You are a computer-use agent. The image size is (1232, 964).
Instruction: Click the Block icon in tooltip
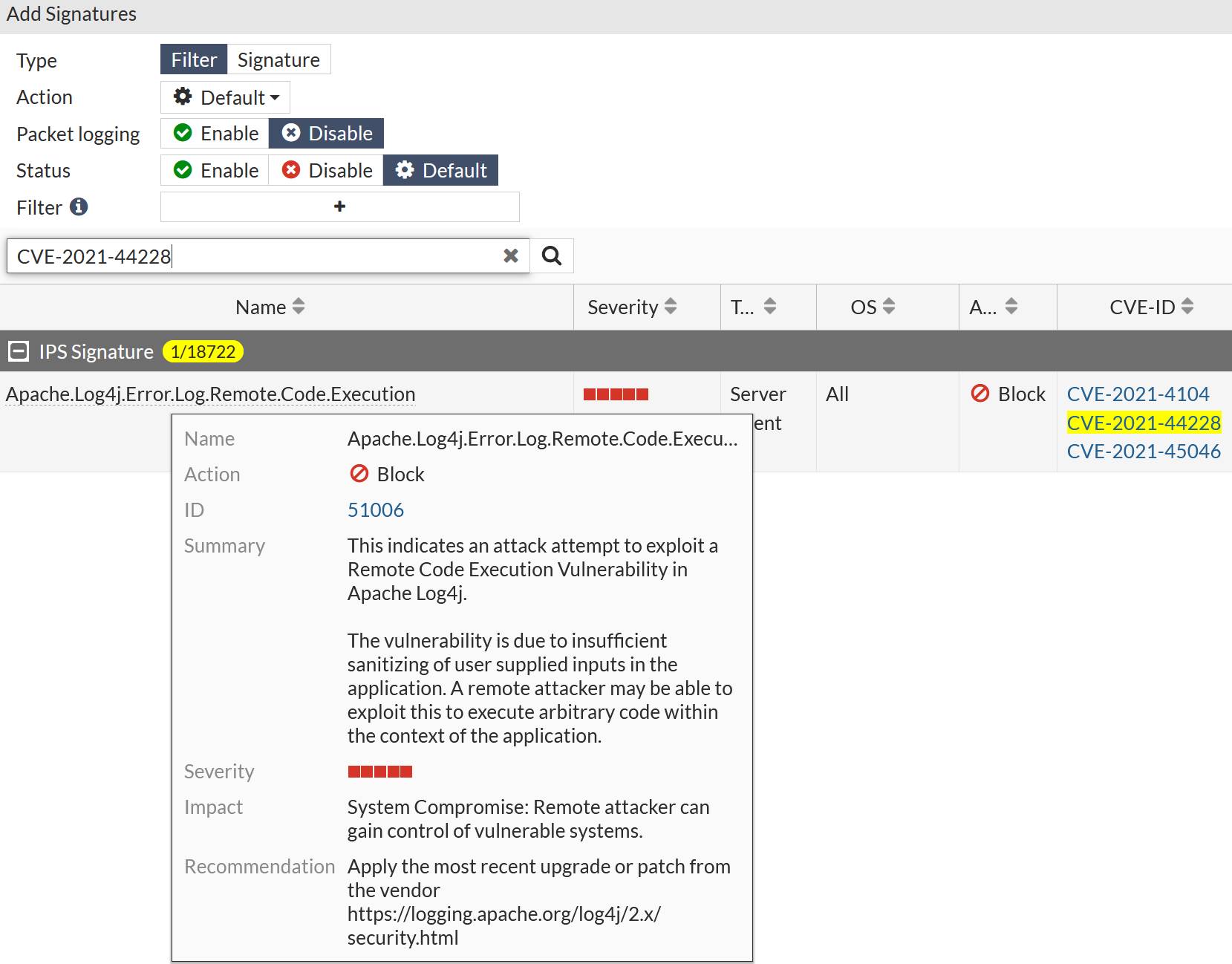[x=359, y=473]
